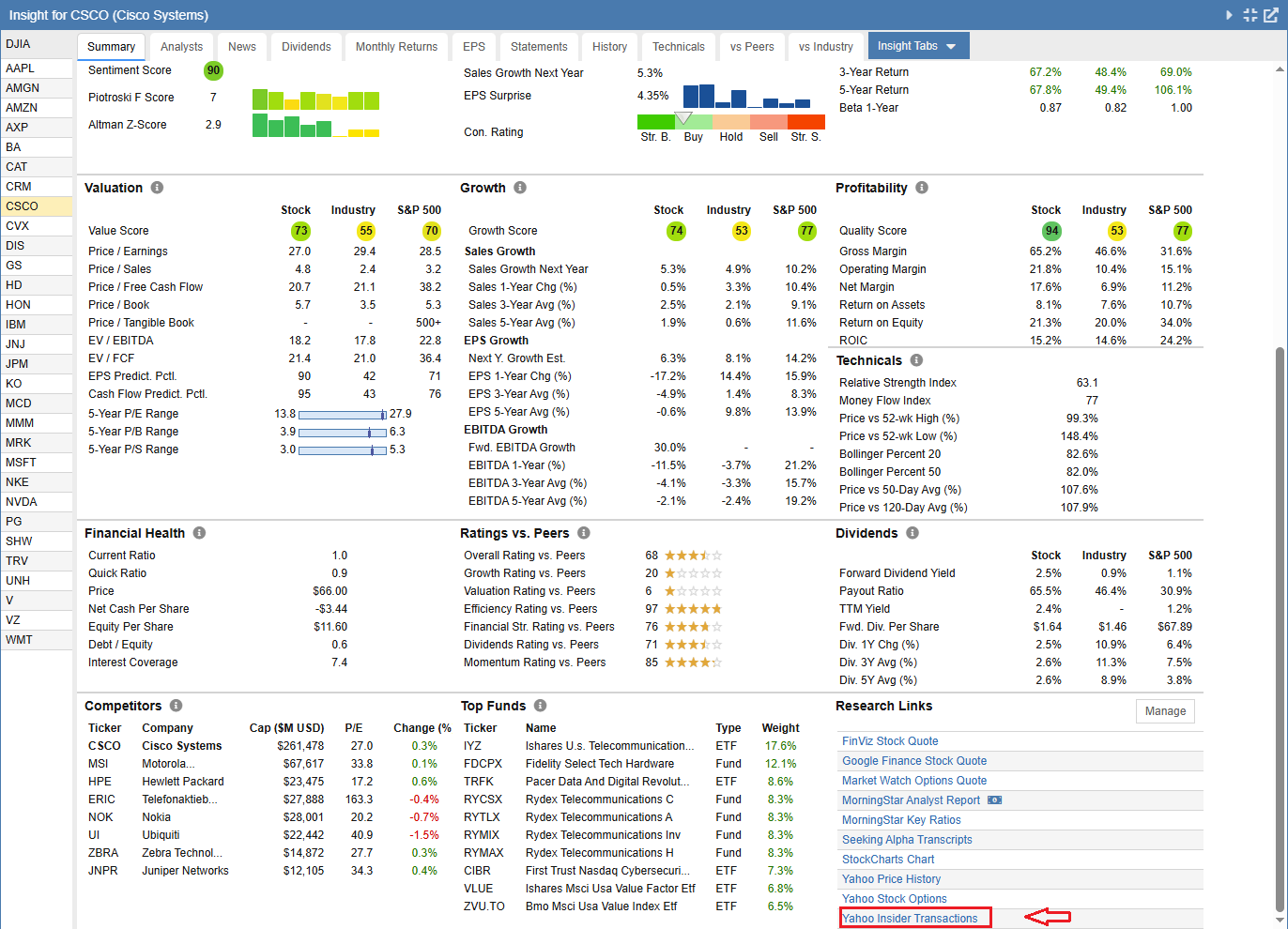This screenshot has width=1288, height=929.
Task: Click the info icon beside Profitability
Action: 922,188
